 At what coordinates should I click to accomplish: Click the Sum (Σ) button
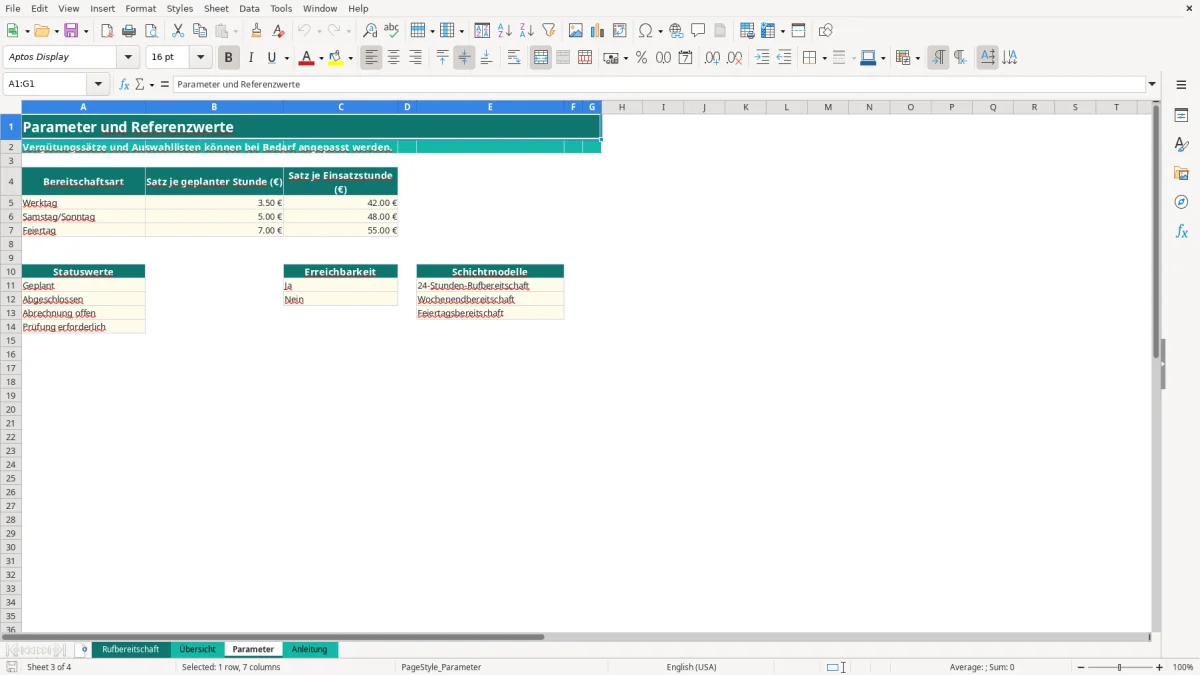tap(139, 85)
